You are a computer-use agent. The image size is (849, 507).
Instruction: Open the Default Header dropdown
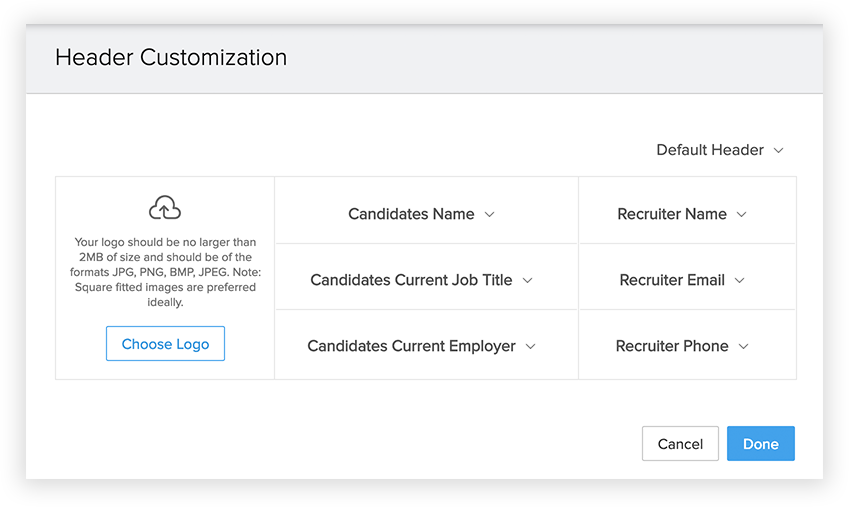click(710, 150)
